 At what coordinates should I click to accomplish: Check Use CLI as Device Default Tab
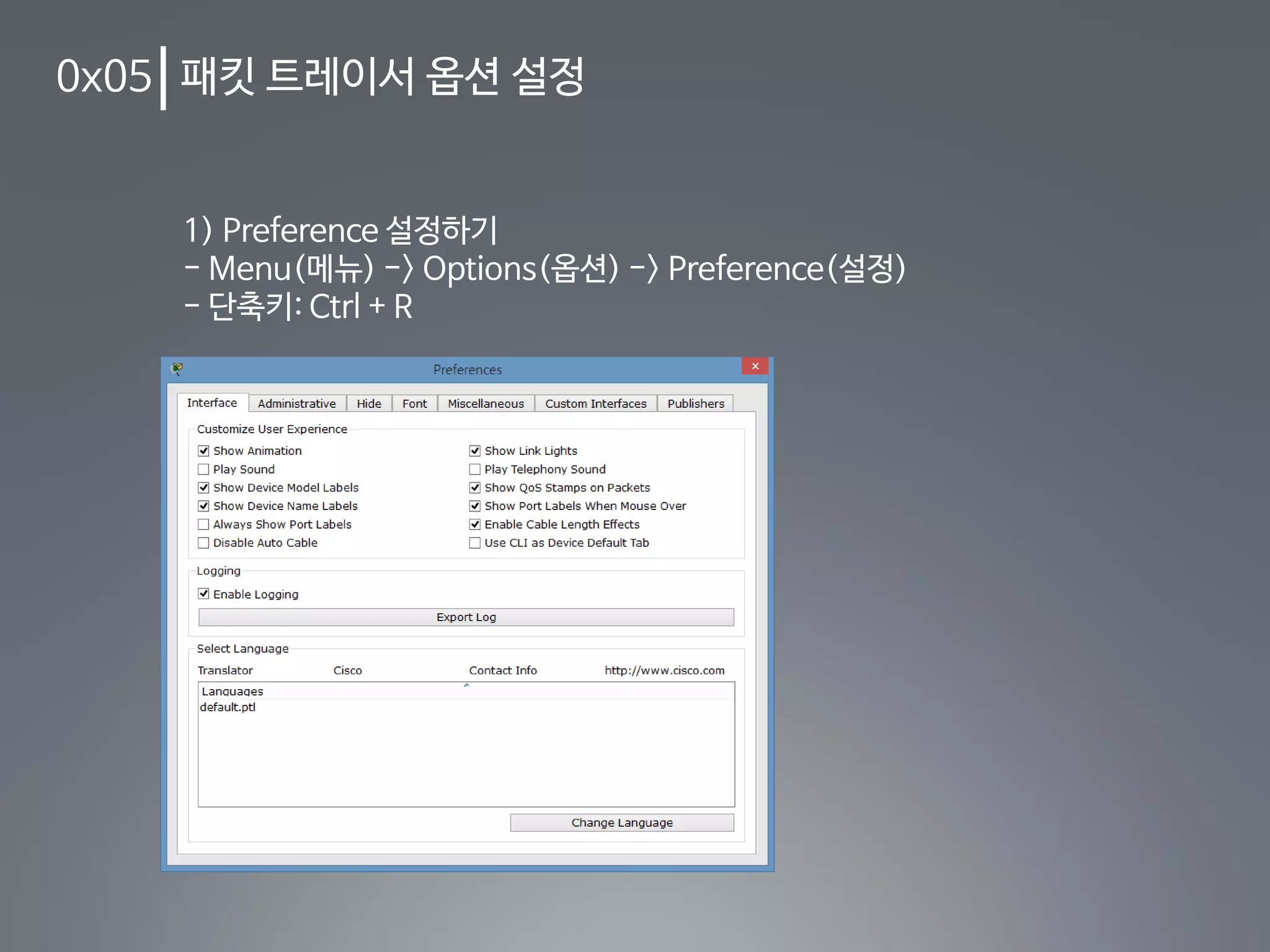475,543
